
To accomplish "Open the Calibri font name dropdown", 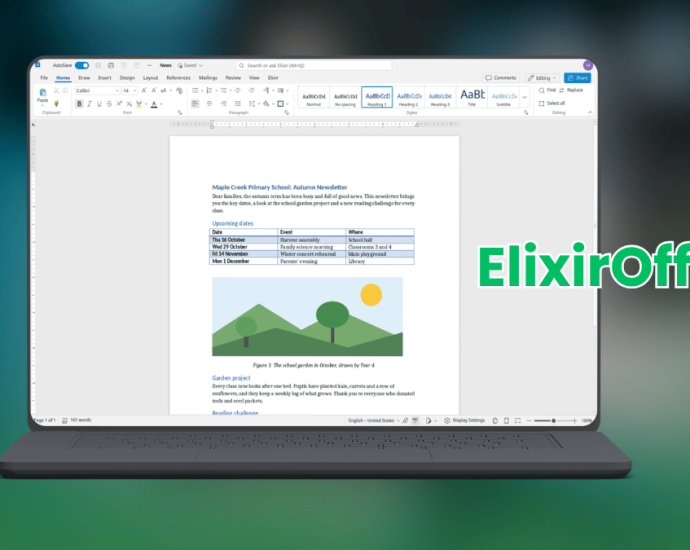I will point(97,91).
